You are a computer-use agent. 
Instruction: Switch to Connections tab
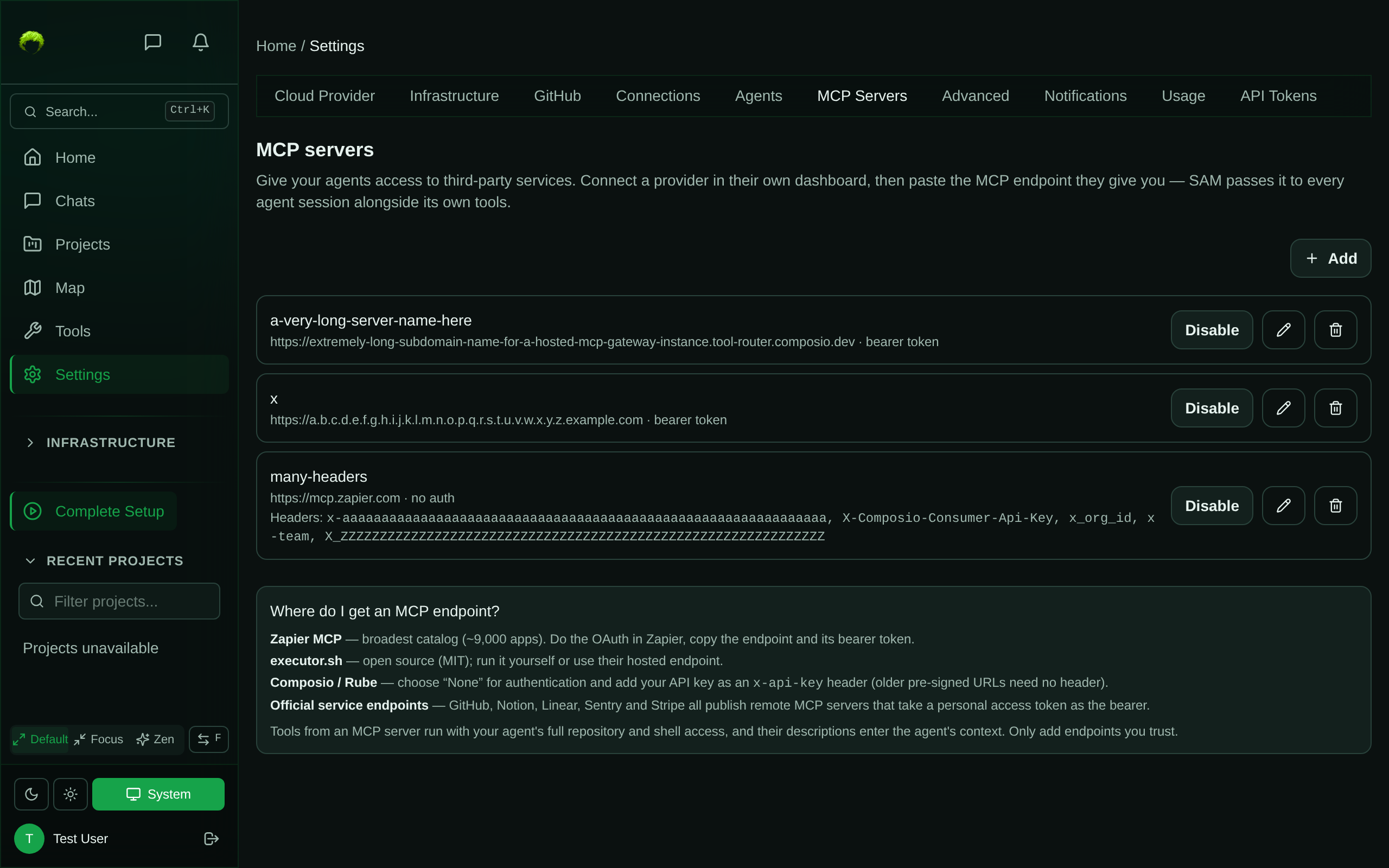(x=658, y=96)
